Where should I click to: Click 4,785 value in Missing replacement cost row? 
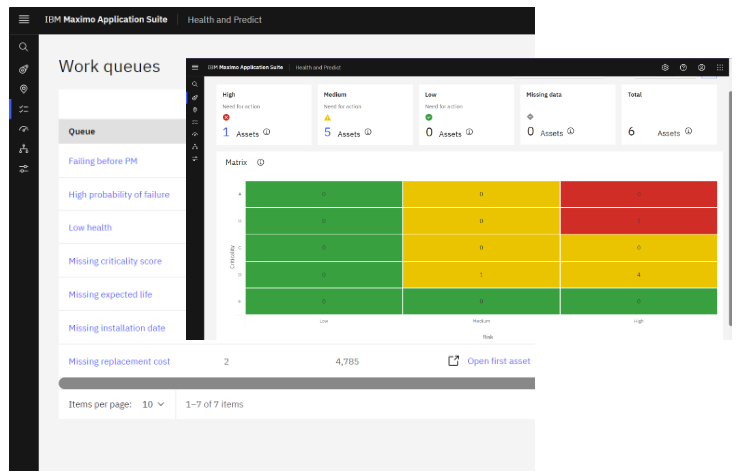pos(347,361)
